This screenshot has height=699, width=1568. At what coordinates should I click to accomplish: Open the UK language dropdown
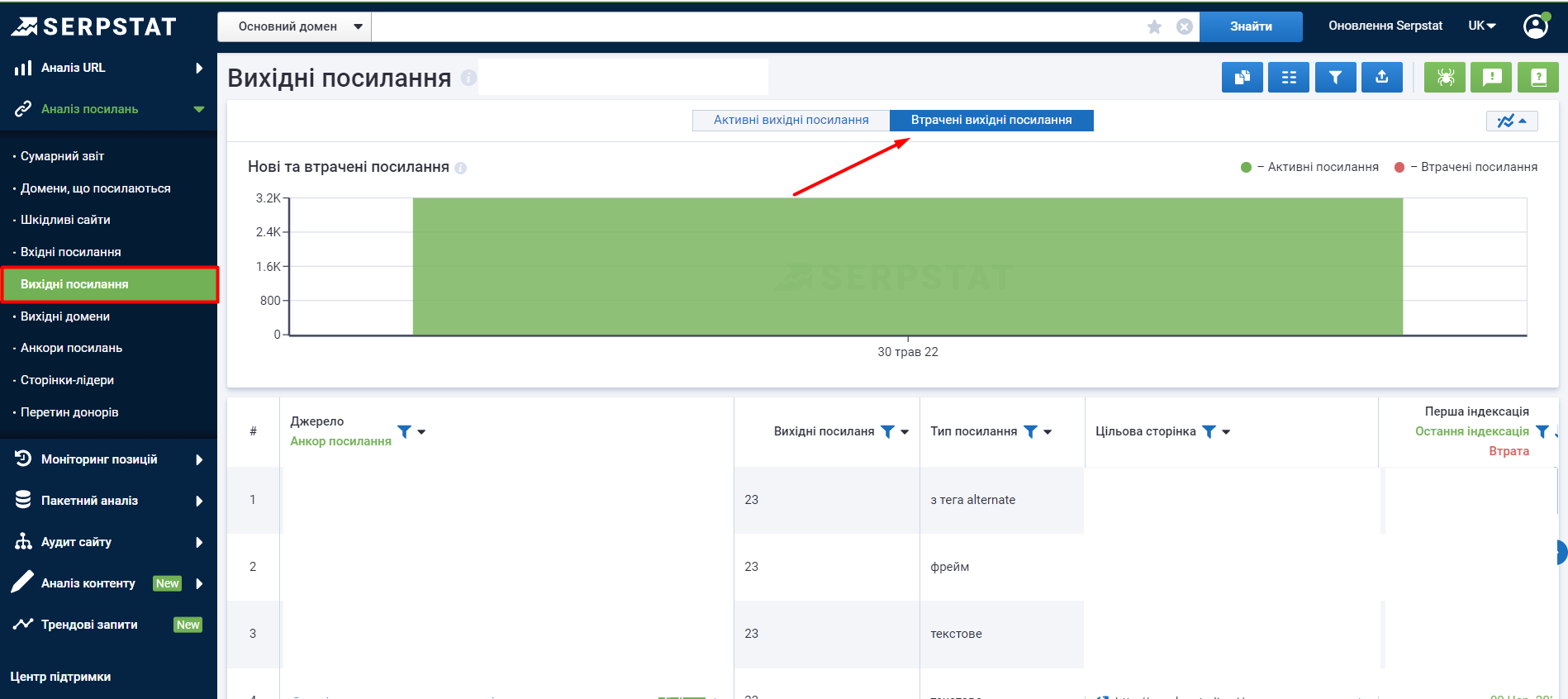click(x=1481, y=26)
